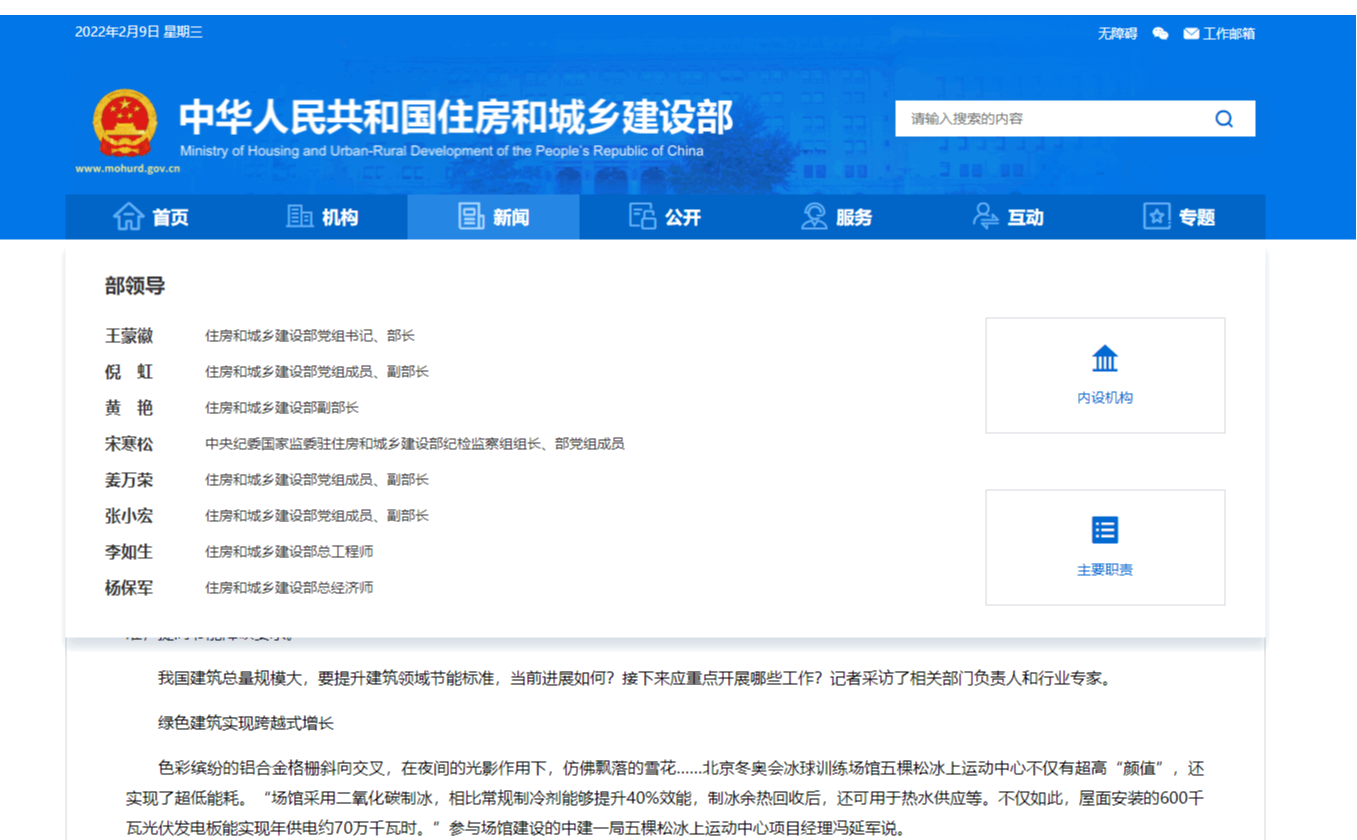
Task: Open leader profile 宋寒松
Action: point(129,444)
